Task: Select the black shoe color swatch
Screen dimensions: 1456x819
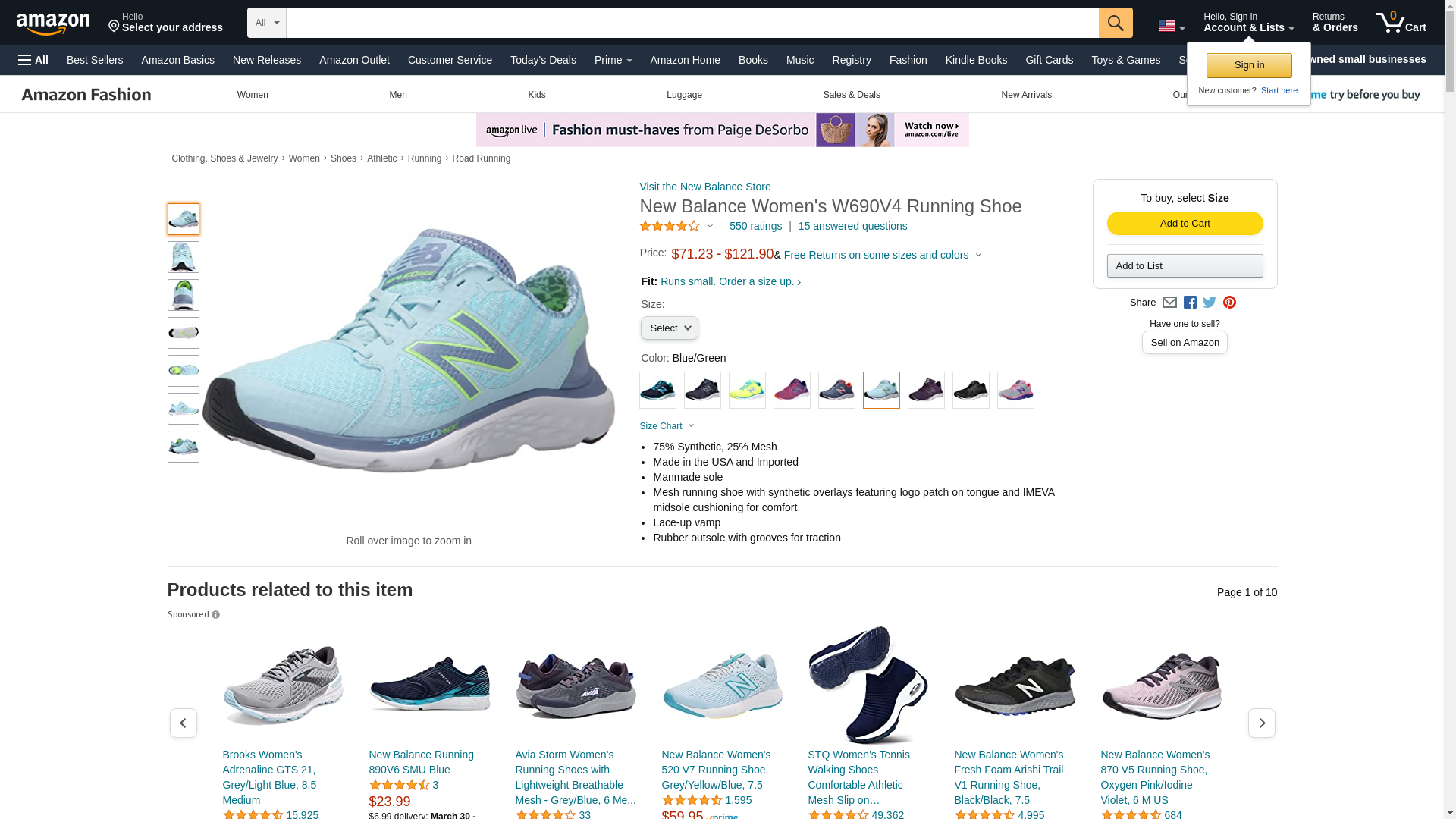Action: pos(971,391)
